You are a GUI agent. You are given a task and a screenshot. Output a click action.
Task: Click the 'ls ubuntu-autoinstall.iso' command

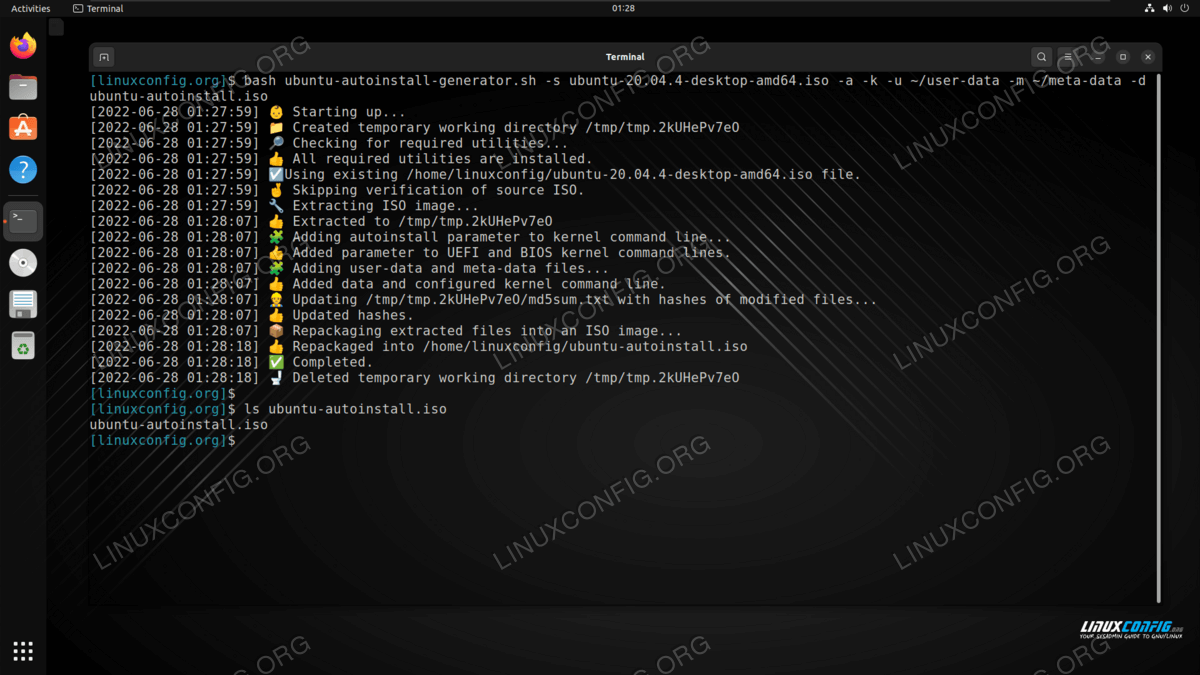pyautogui.click(x=346, y=409)
